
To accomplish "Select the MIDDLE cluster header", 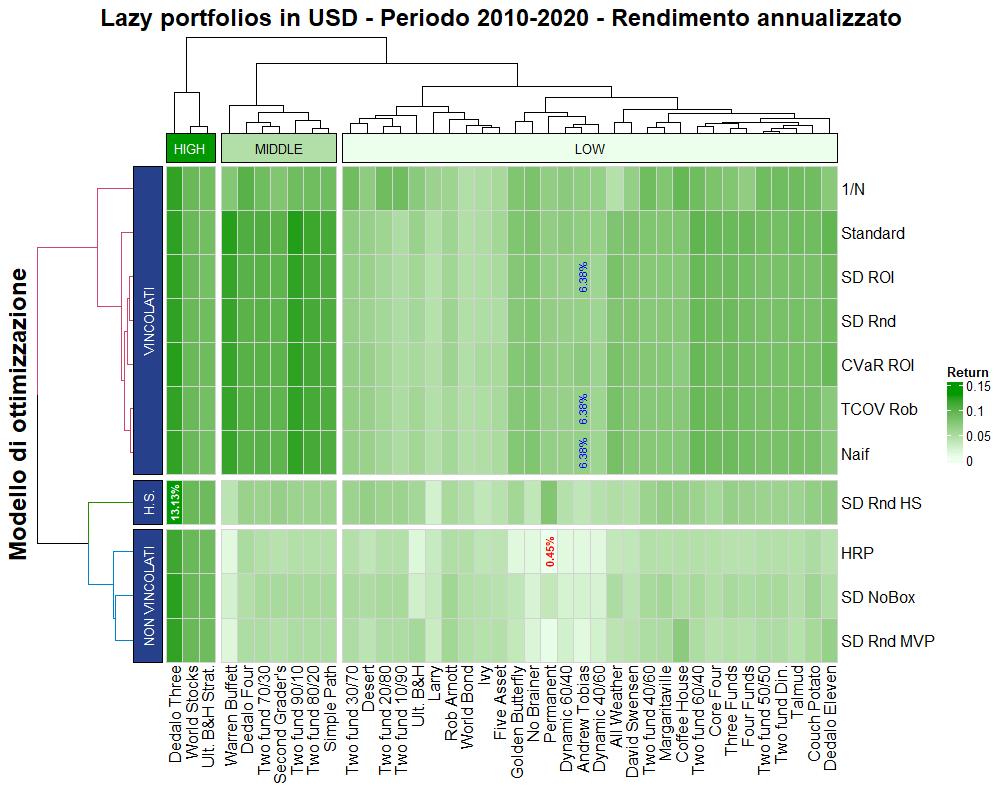I will (x=279, y=149).
